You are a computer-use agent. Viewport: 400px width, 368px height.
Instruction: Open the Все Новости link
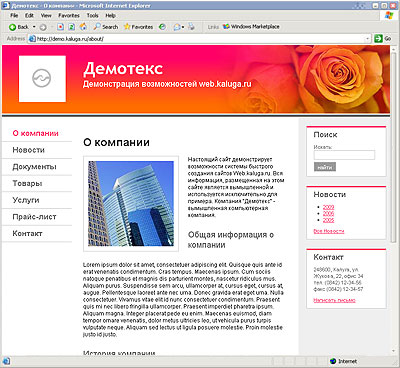coord(329,231)
